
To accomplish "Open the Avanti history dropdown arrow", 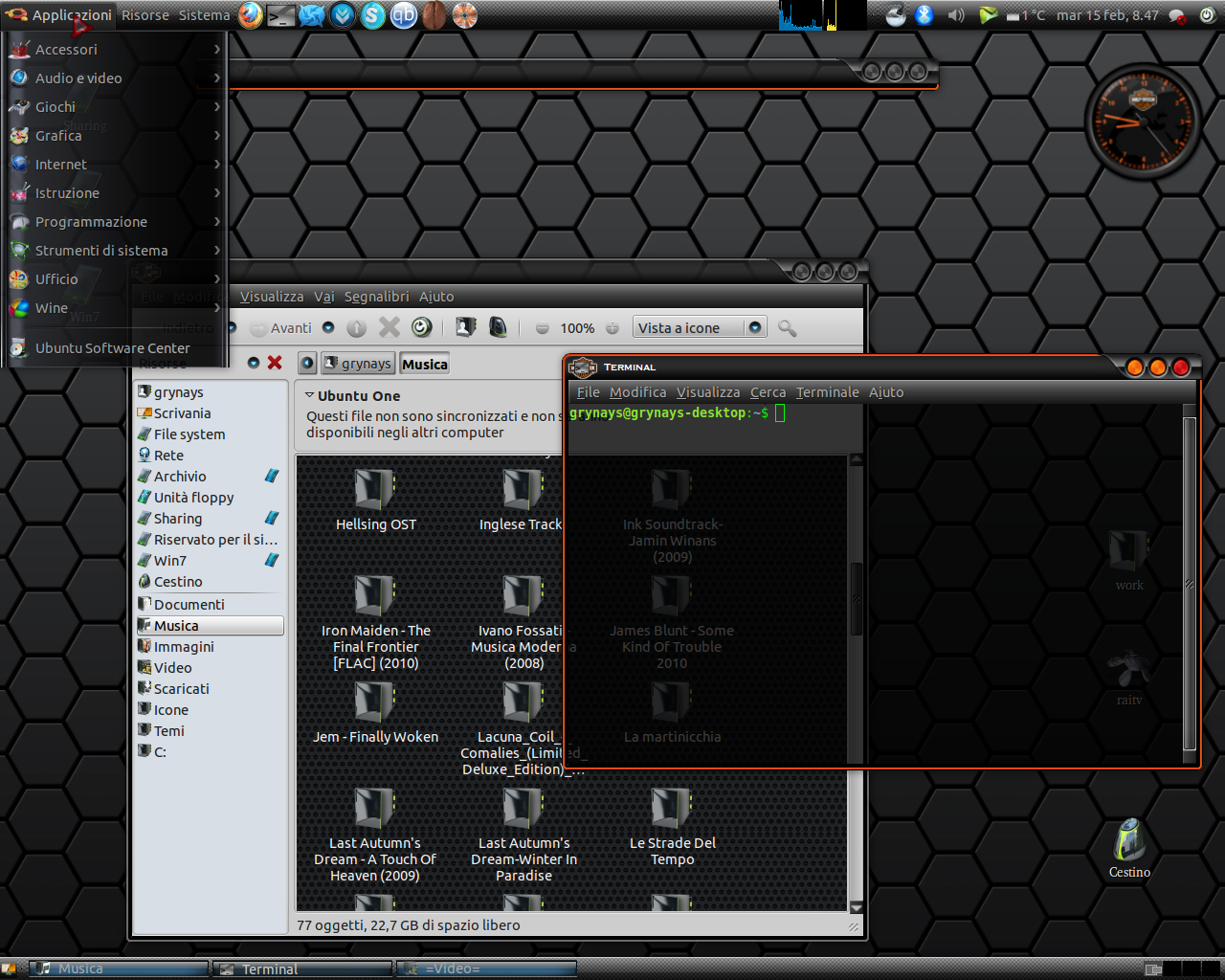I will [x=328, y=327].
